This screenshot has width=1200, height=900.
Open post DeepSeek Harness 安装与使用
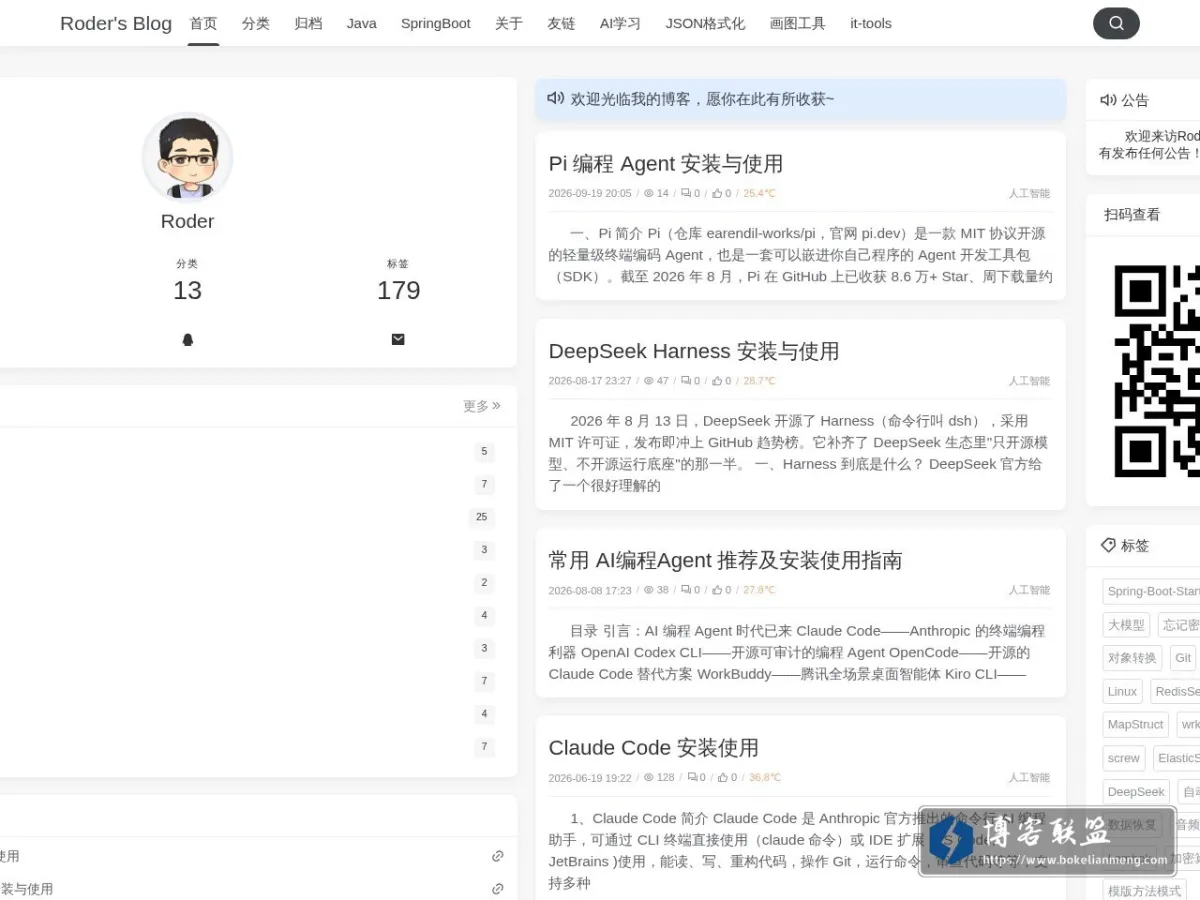pyautogui.click(x=694, y=351)
